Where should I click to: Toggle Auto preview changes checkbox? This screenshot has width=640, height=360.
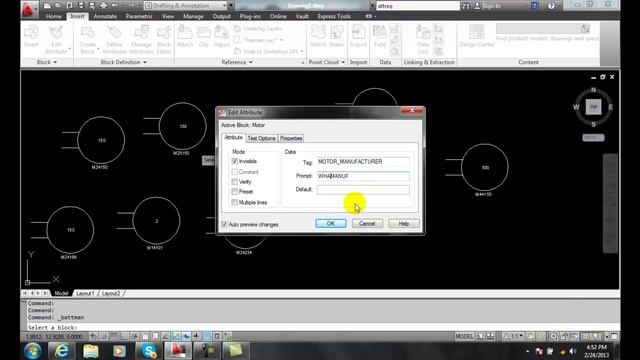point(224,224)
